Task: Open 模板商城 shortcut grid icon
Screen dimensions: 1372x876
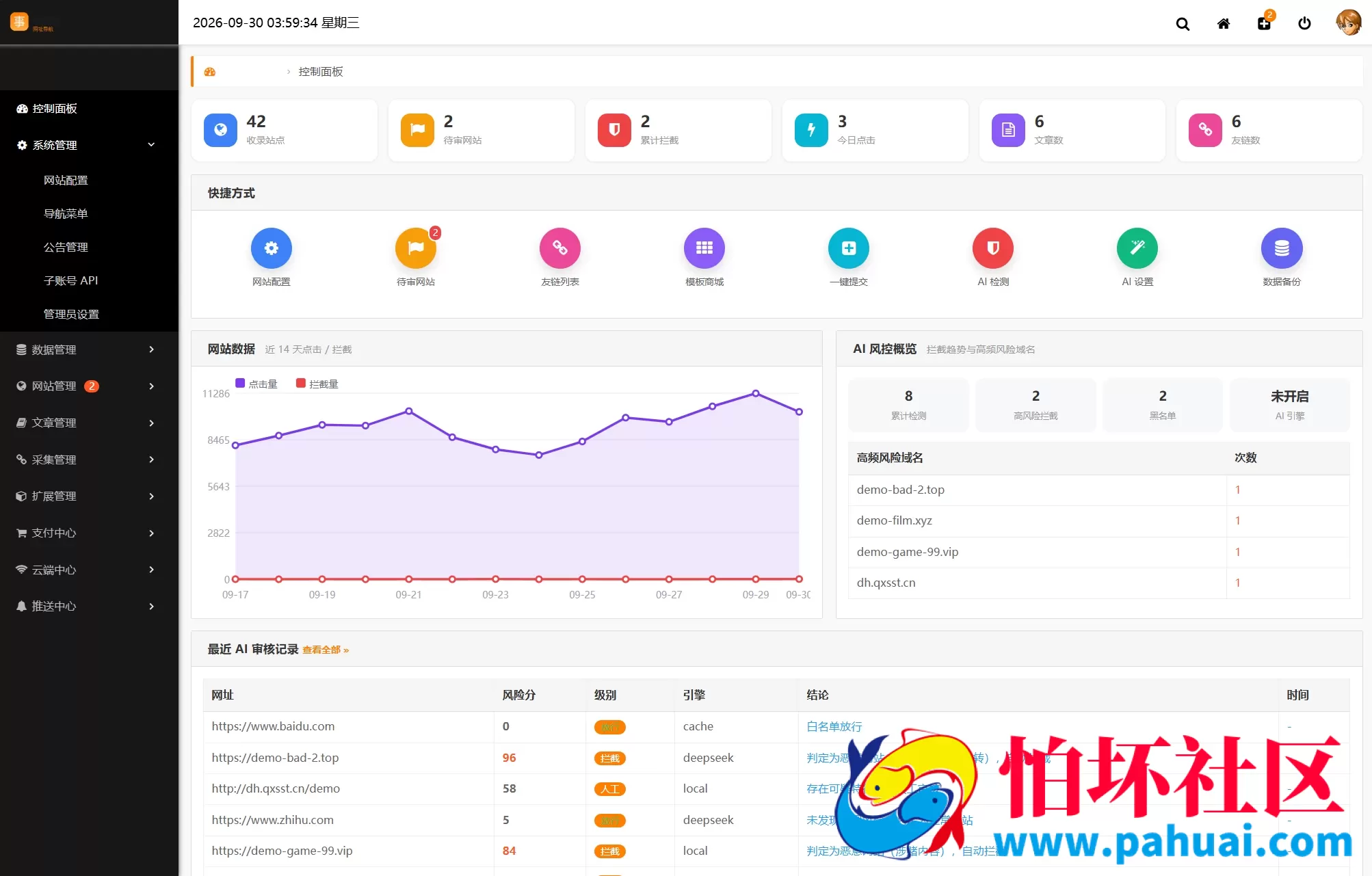Action: coord(704,248)
